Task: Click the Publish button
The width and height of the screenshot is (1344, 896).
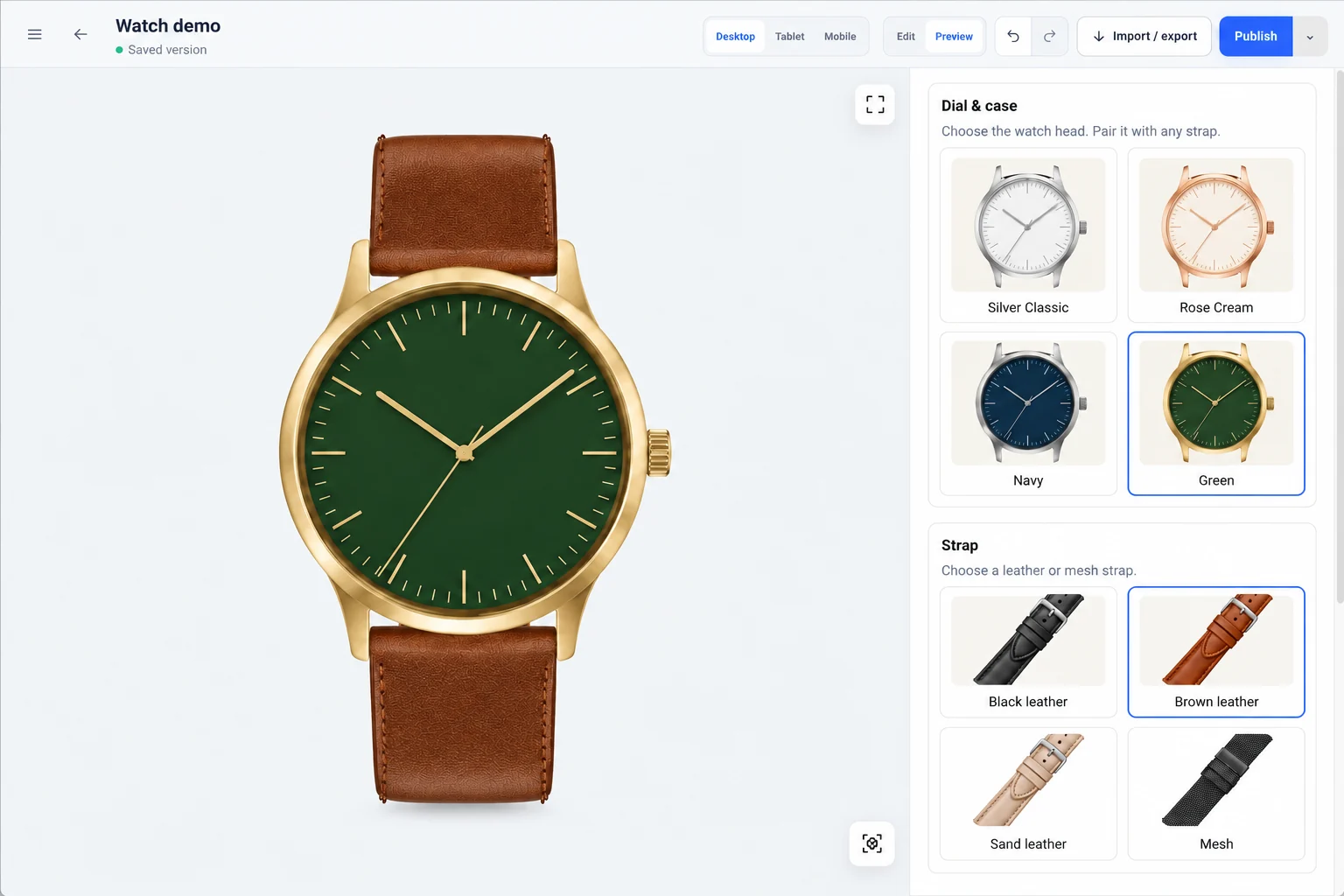Action: pyautogui.click(x=1256, y=36)
